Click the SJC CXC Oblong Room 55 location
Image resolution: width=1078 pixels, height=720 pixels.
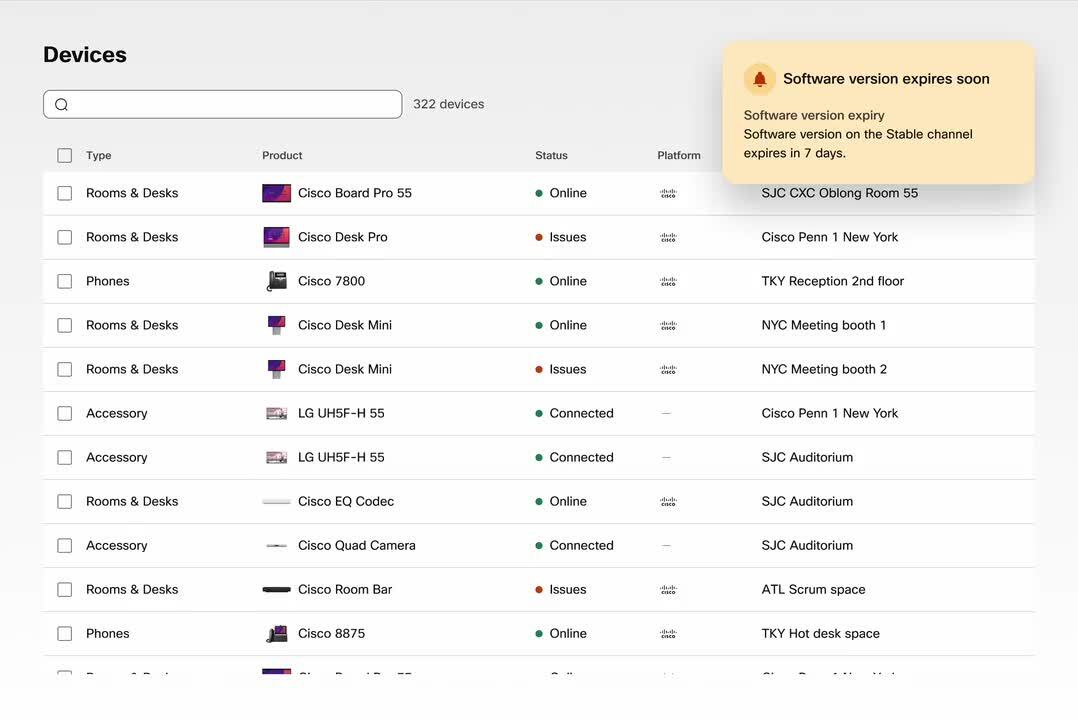839,193
